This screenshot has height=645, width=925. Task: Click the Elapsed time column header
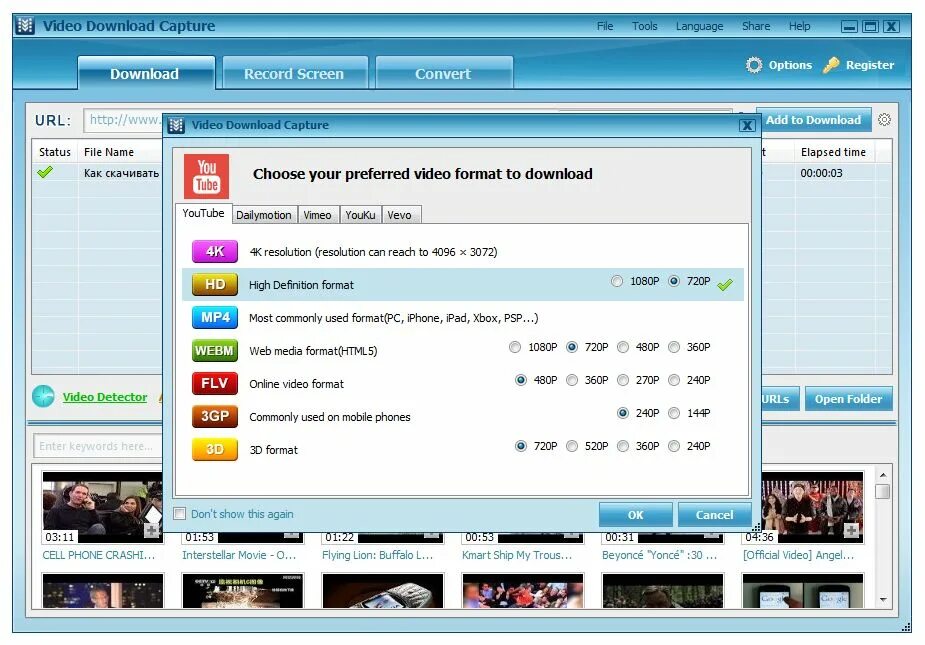coord(833,152)
